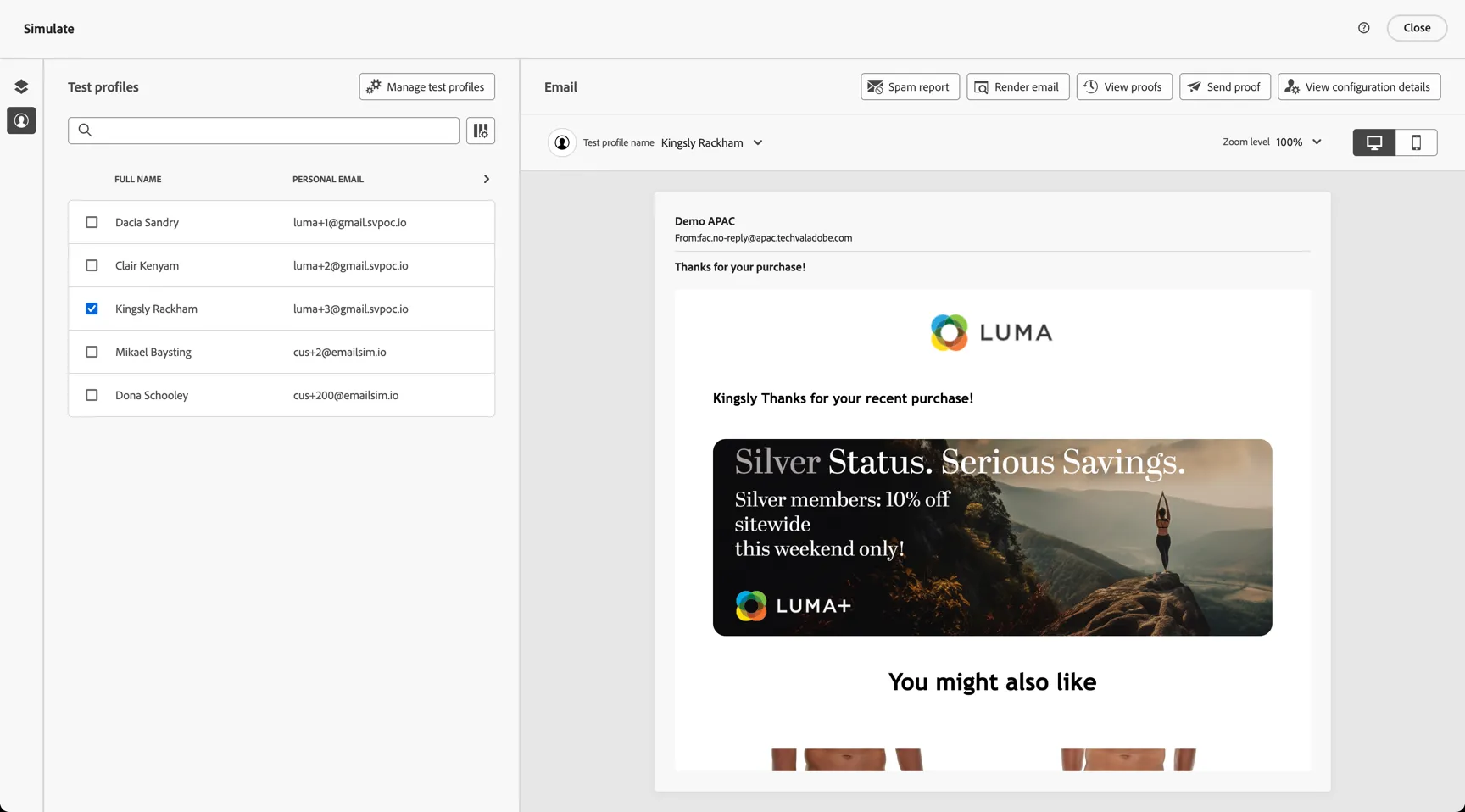Enable the Mikael Baysting checkbox

pyautogui.click(x=92, y=352)
